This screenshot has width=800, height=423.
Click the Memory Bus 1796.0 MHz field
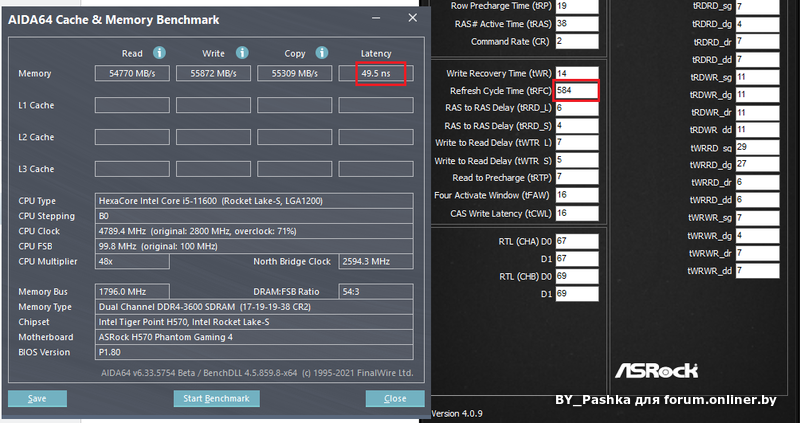tap(132, 292)
